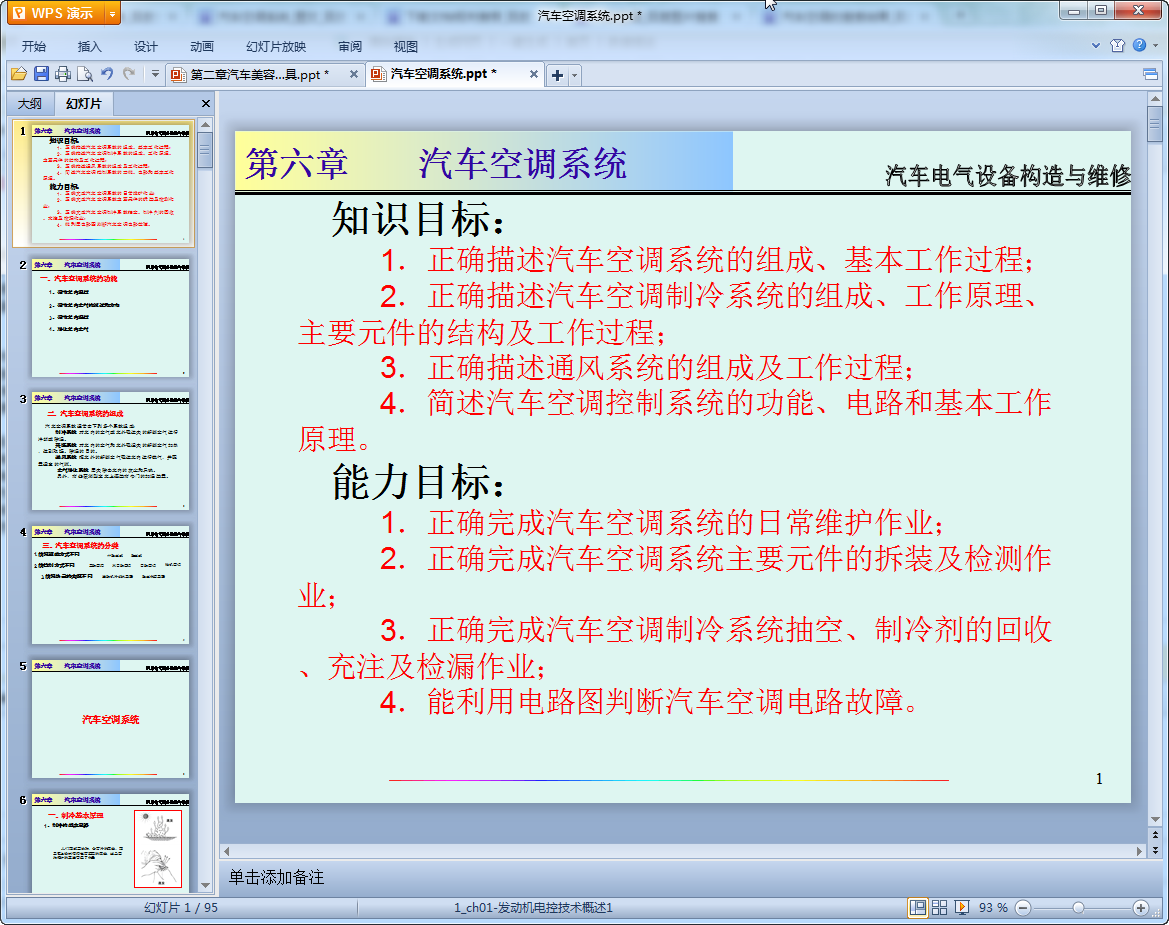Undo the last action
The image size is (1169, 925).
coord(107,74)
